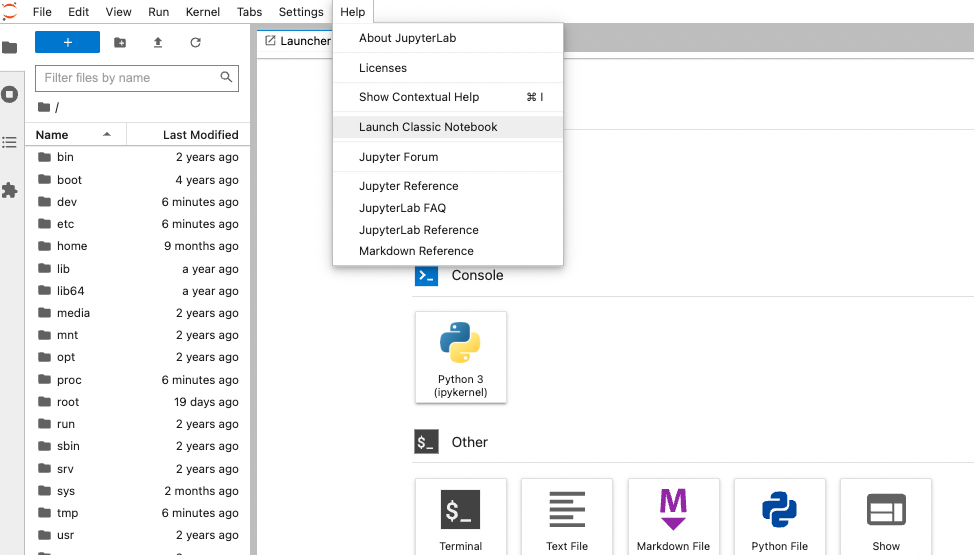The image size is (974, 555).
Task: Click the upload files icon
Action: pos(158,42)
